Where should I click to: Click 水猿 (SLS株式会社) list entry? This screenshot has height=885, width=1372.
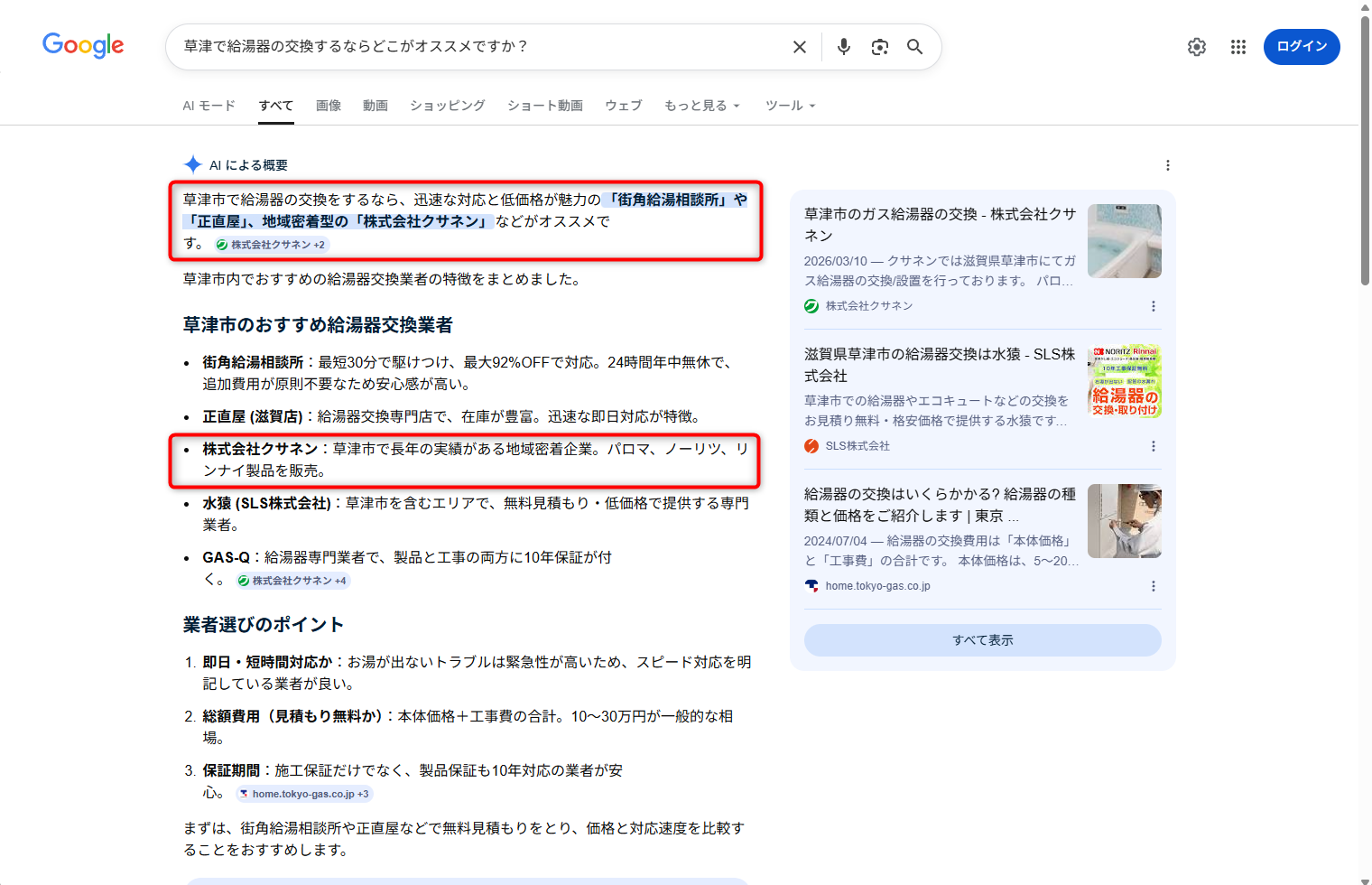pyautogui.click(x=476, y=514)
